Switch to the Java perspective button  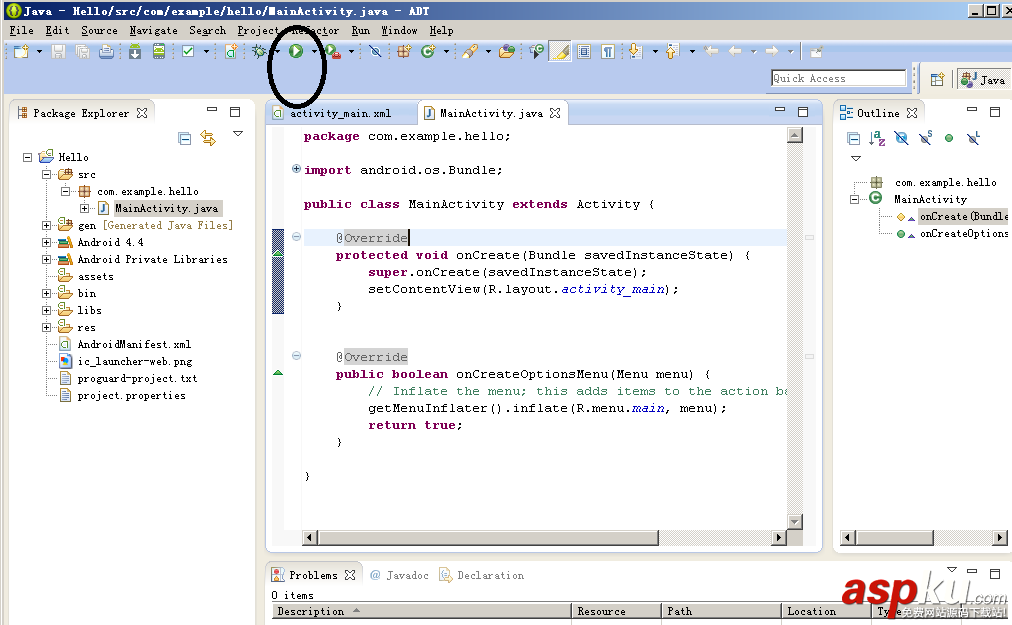click(982, 79)
